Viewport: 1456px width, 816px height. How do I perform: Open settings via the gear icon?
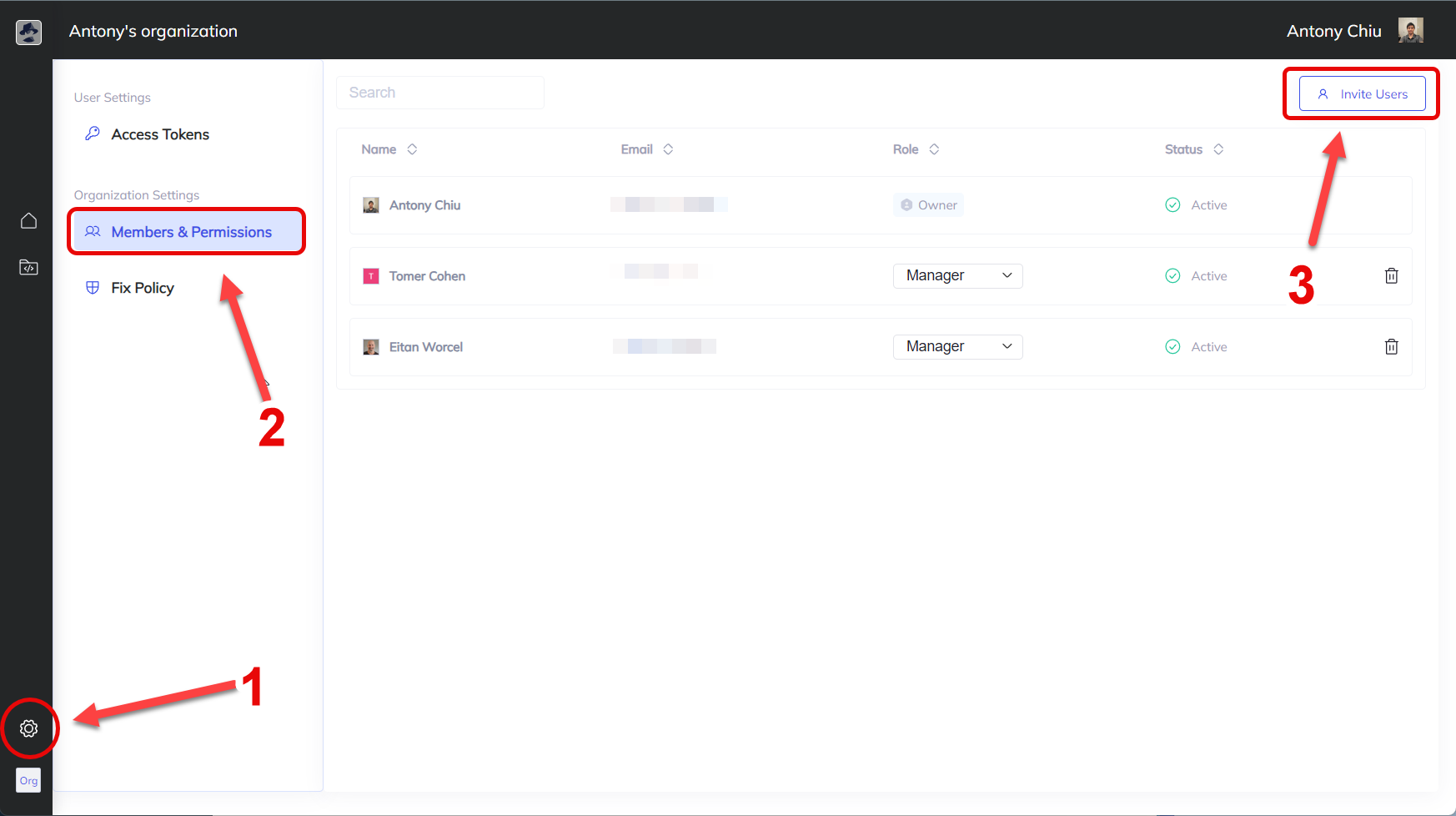[28, 728]
